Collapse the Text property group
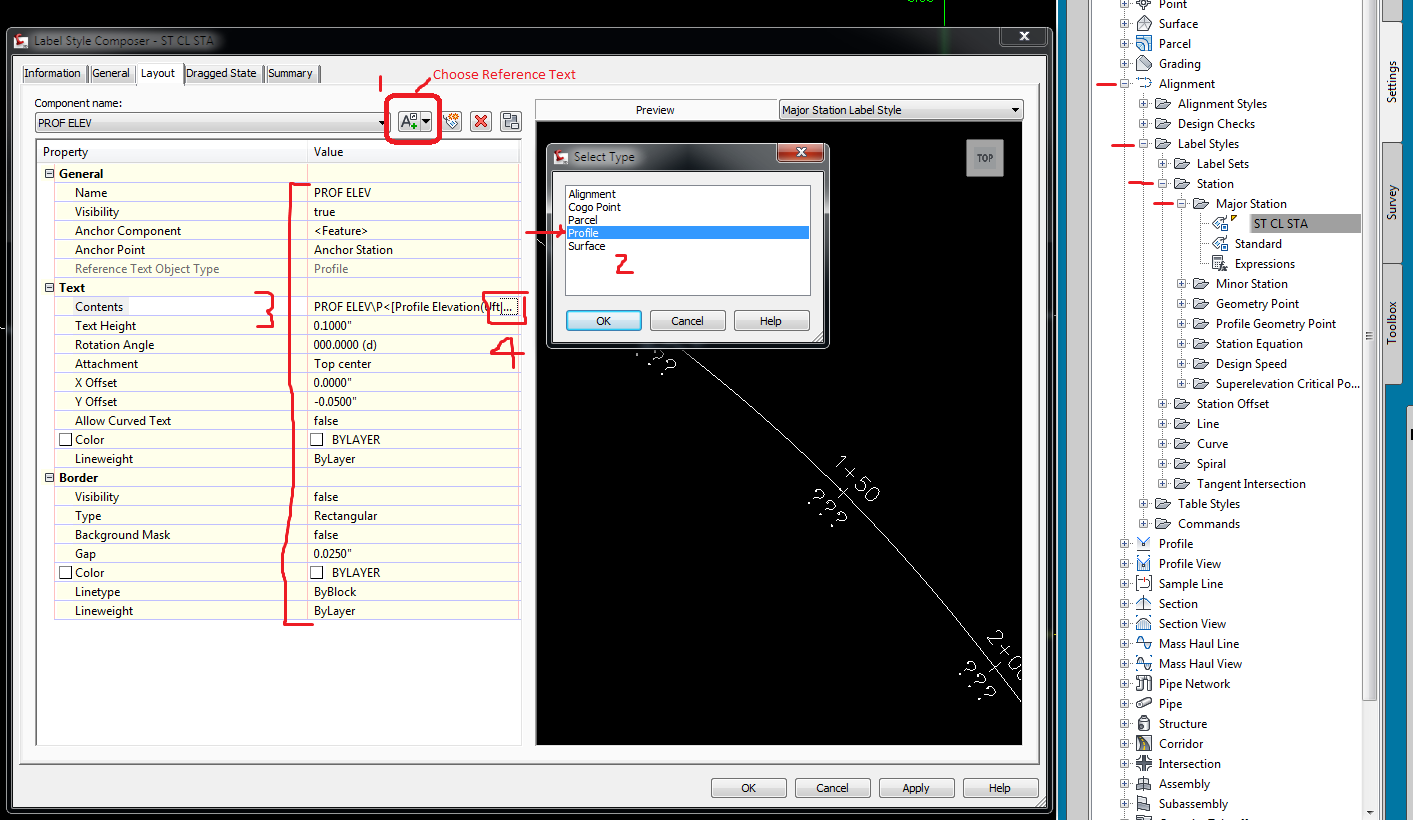1413x820 pixels. 50,288
